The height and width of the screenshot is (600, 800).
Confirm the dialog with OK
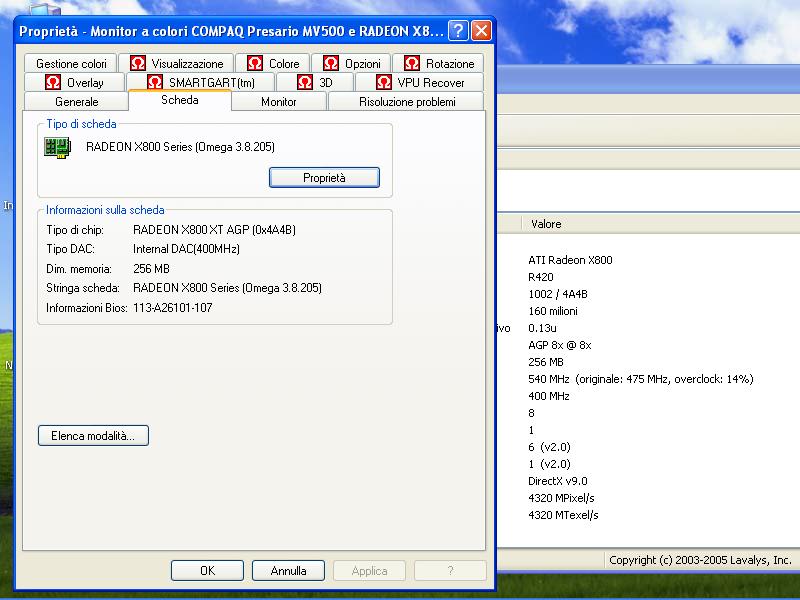coord(207,570)
